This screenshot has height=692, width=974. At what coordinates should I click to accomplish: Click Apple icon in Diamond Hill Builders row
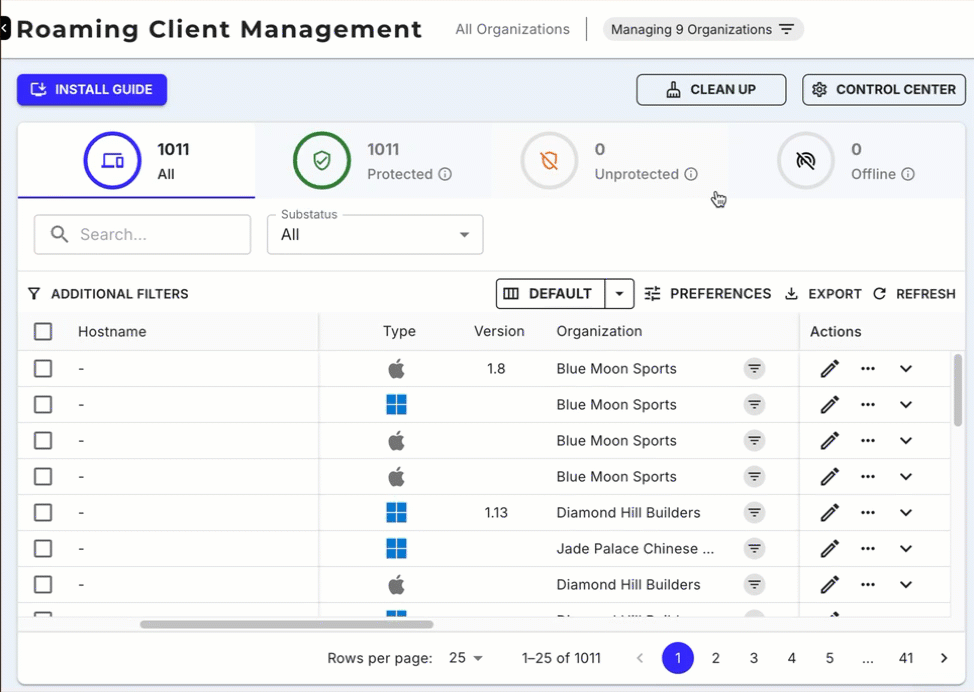396,585
